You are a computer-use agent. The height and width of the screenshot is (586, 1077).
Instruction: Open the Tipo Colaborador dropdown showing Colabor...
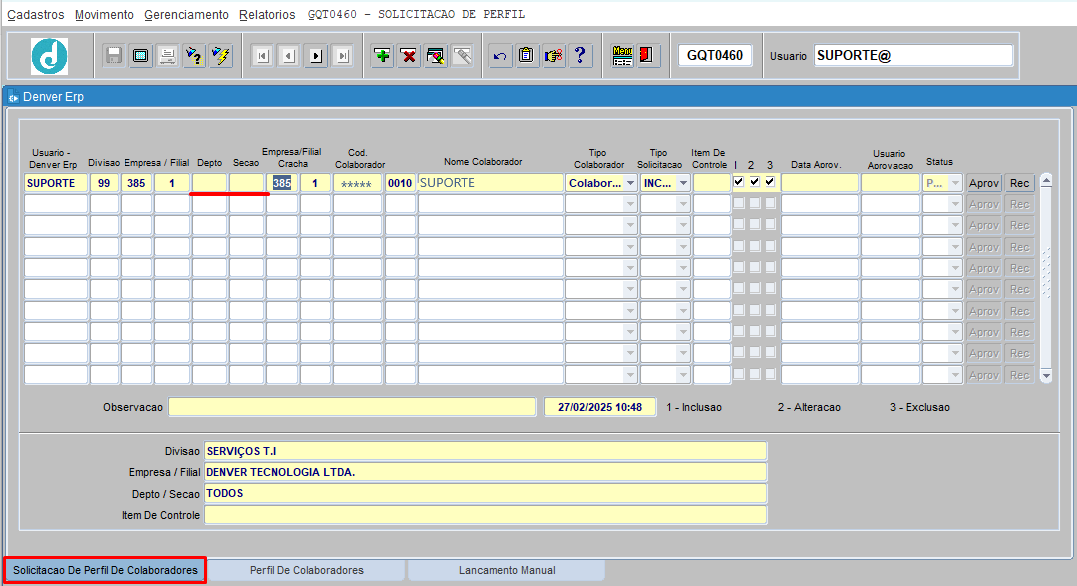coord(630,183)
